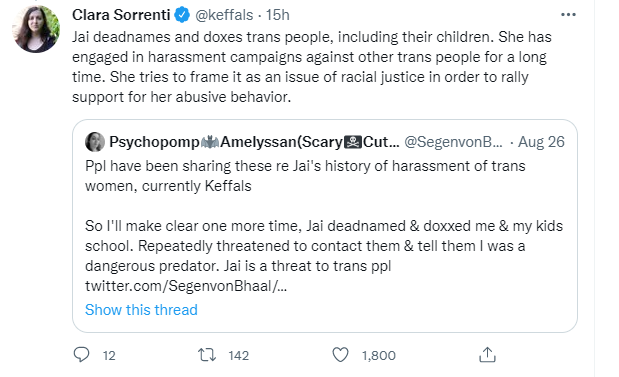This screenshot has width=619, height=377.
Task: Click the 12 replies count
Action: point(109,355)
